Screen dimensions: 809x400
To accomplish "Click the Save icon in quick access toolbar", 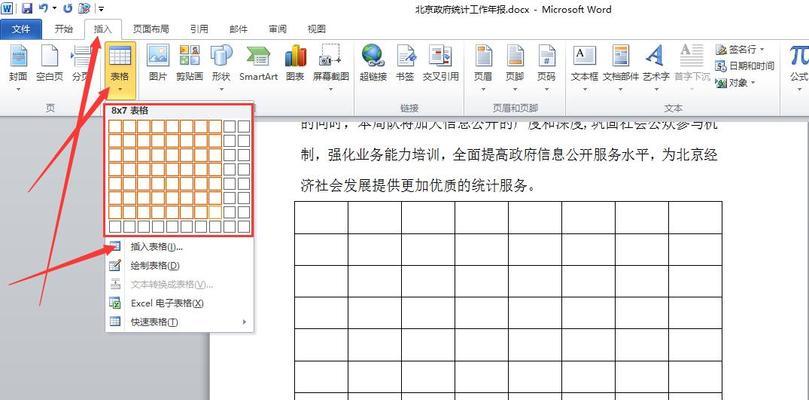I will [x=27, y=9].
